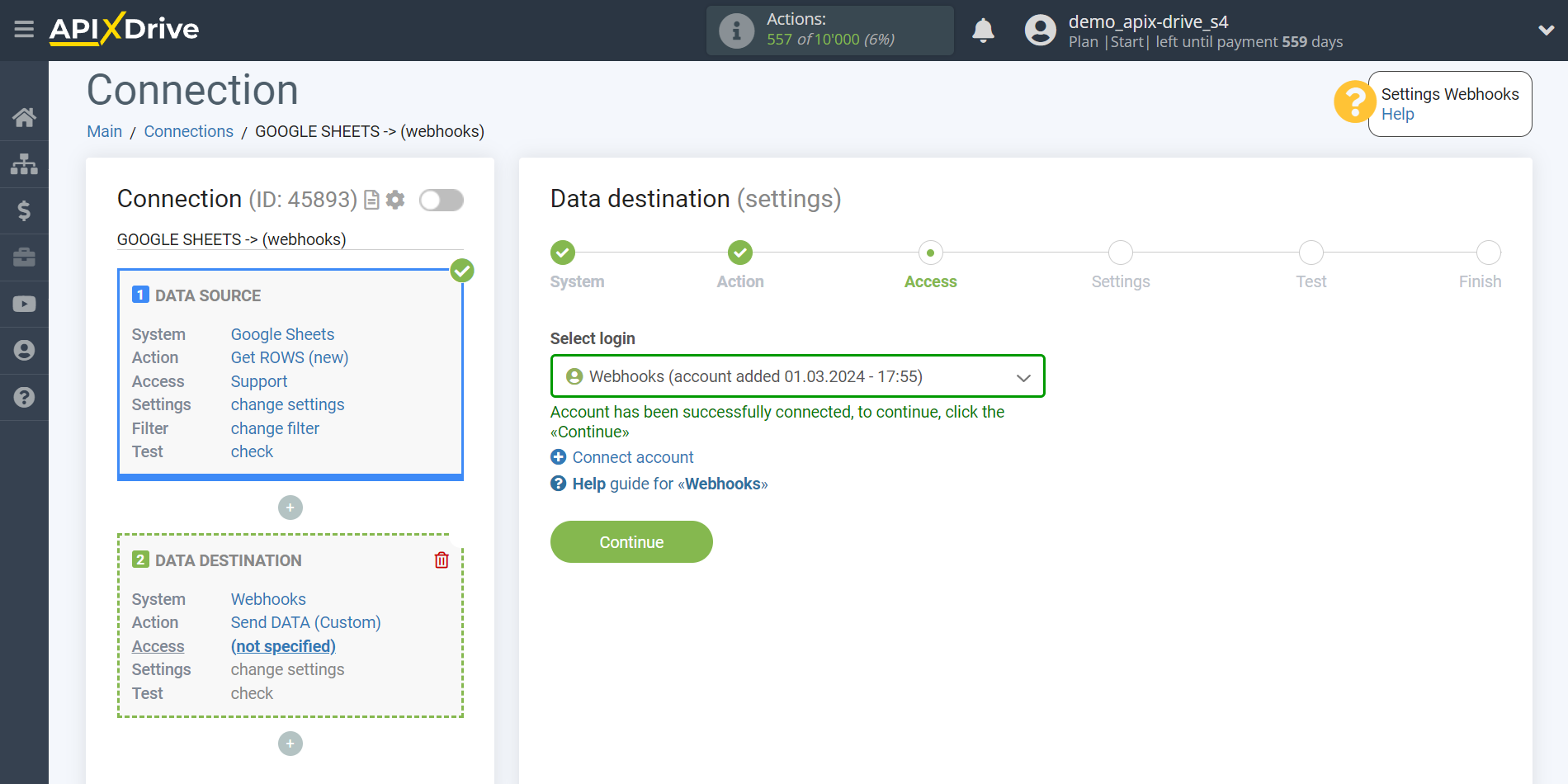Click the gear icon next to Connection ID
The image size is (1568, 784).
[395, 200]
